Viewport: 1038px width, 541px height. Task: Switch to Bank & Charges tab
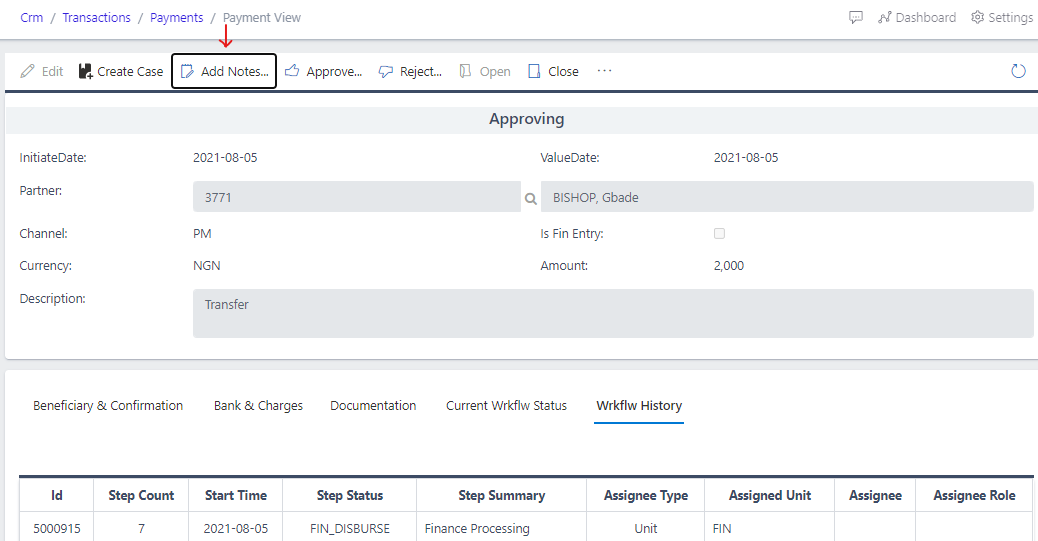(258, 405)
